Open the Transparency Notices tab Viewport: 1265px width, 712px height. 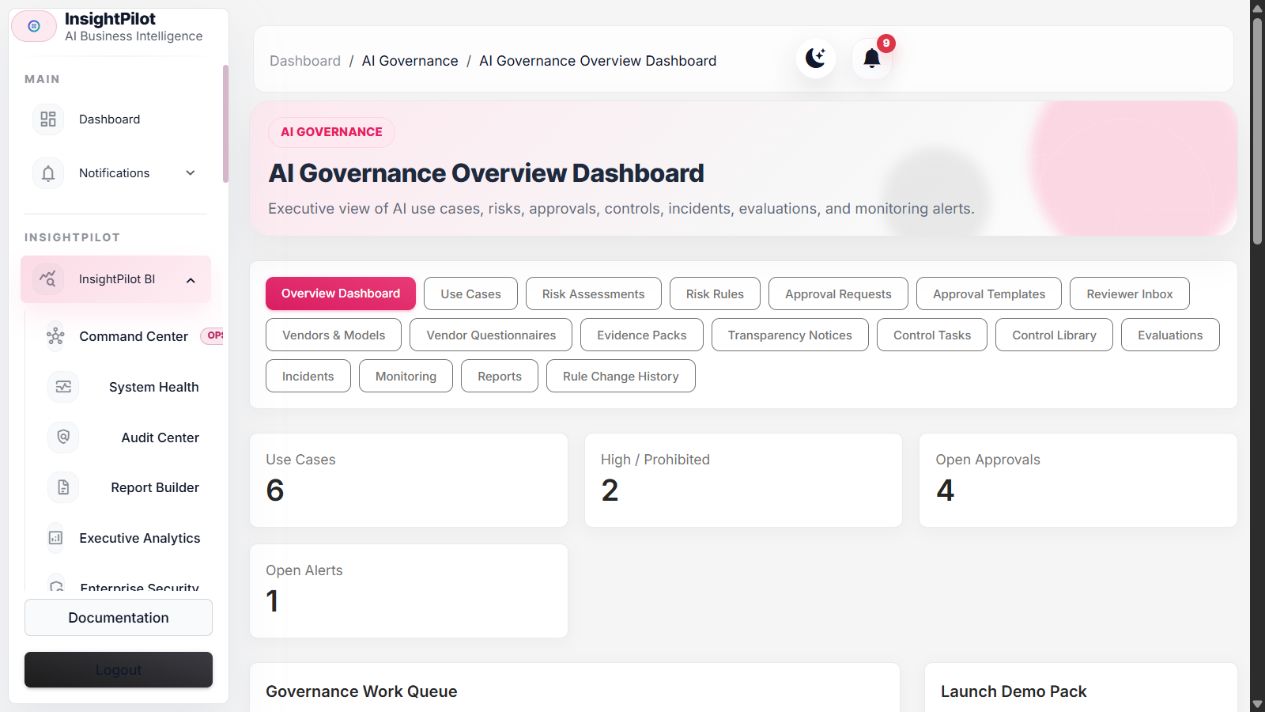tap(790, 335)
